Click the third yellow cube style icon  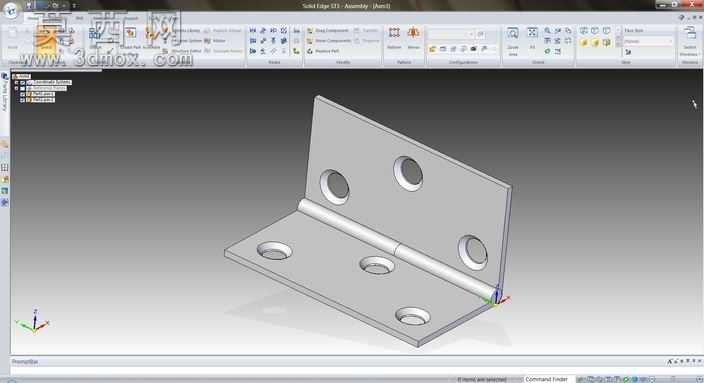[607, 43]
